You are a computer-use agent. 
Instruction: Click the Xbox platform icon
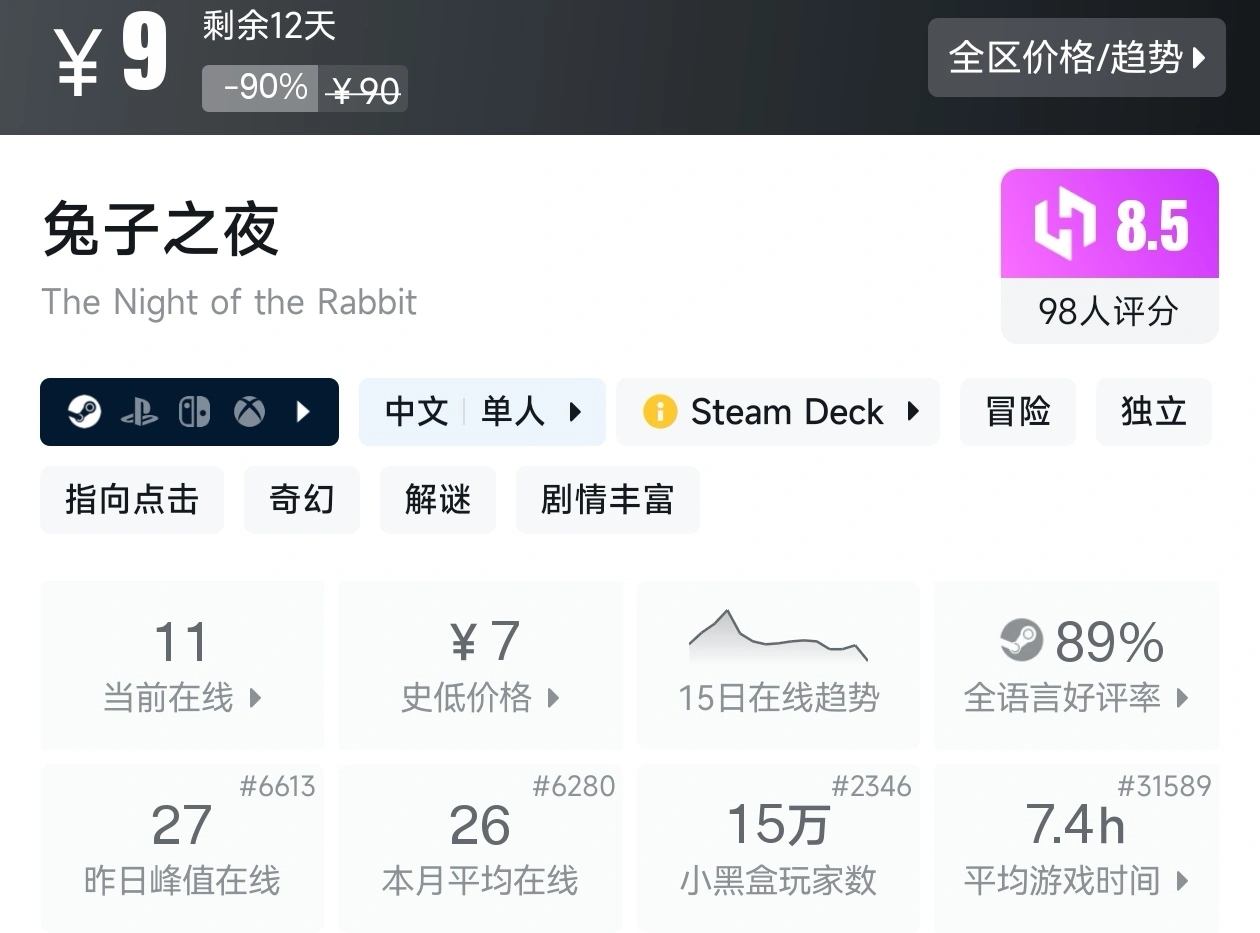click(x=249, y=412)
